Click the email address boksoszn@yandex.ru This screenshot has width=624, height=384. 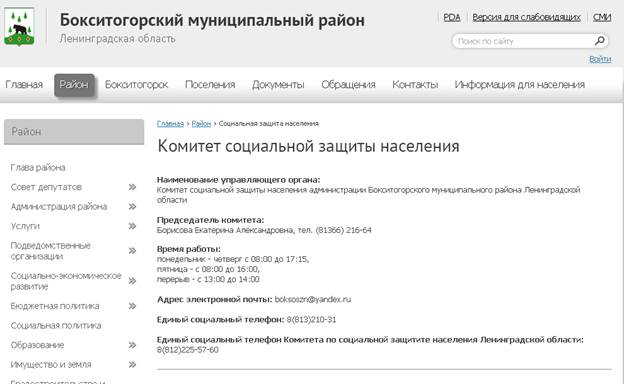pyautogui.click(x=313, y=299)
